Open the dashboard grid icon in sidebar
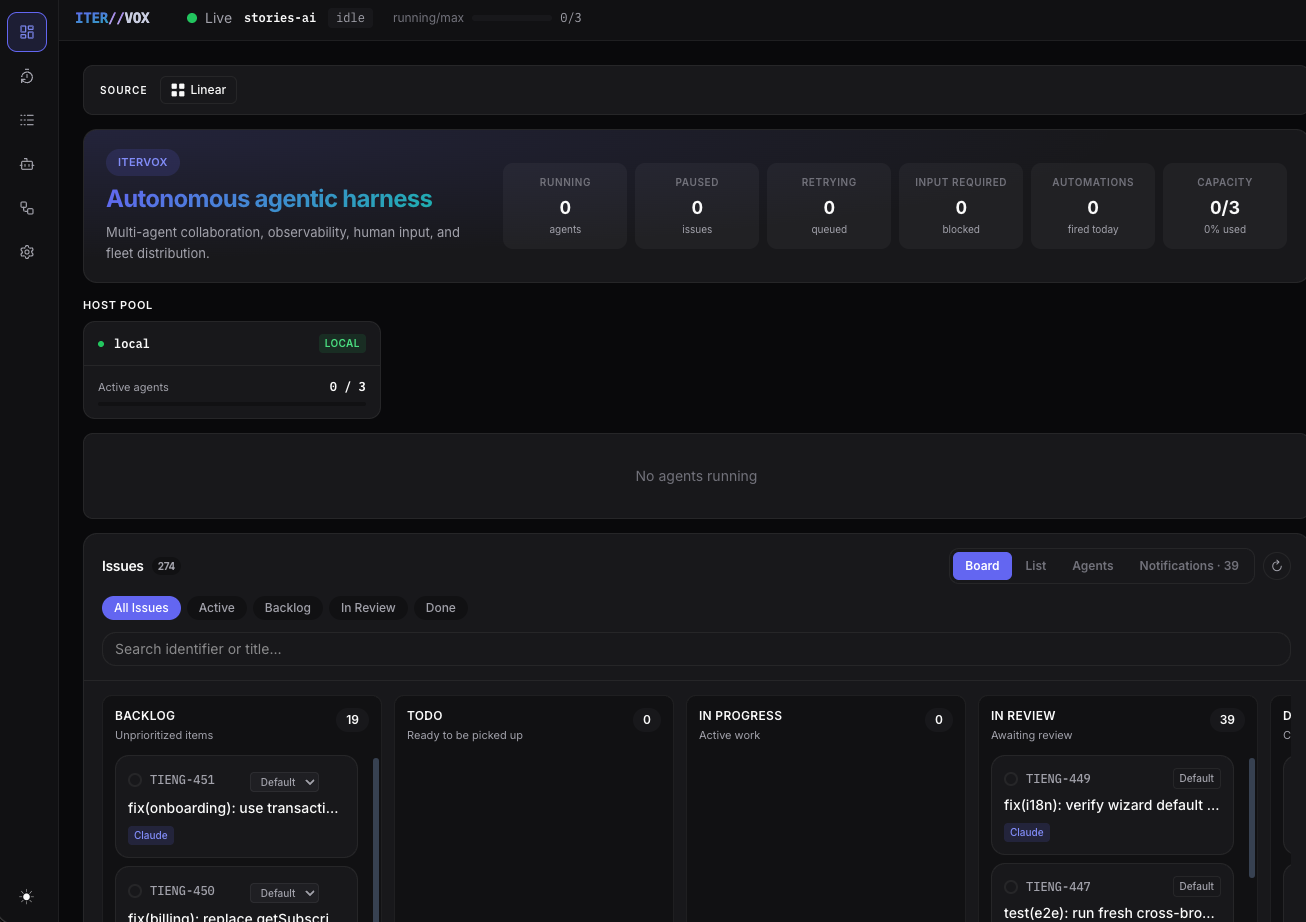This screenshot has width=1306, height=922. coord(27,32)
